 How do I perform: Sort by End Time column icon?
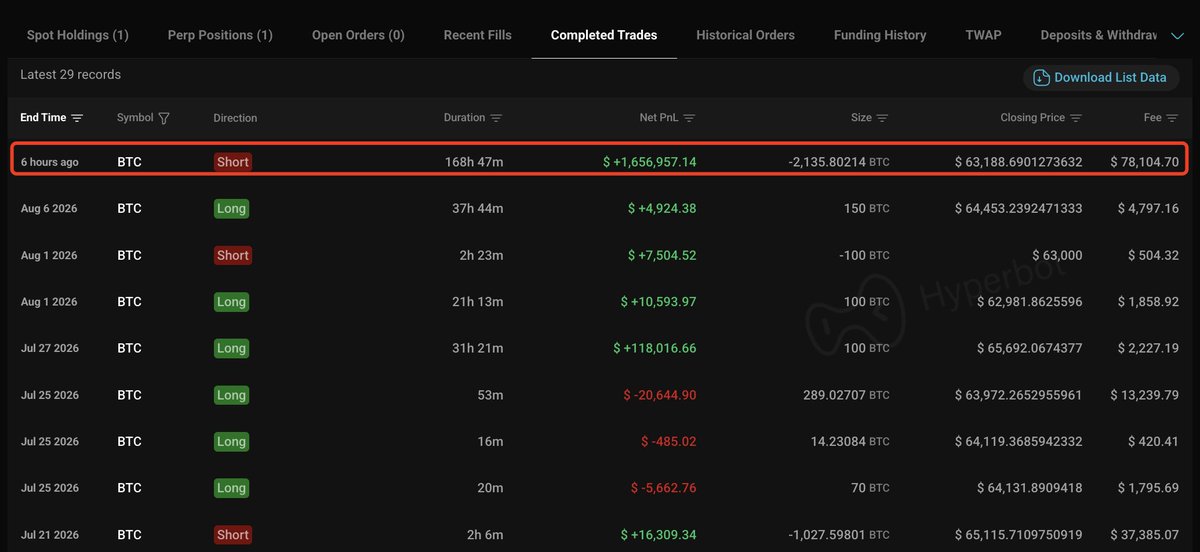click(x=77, y=118)
